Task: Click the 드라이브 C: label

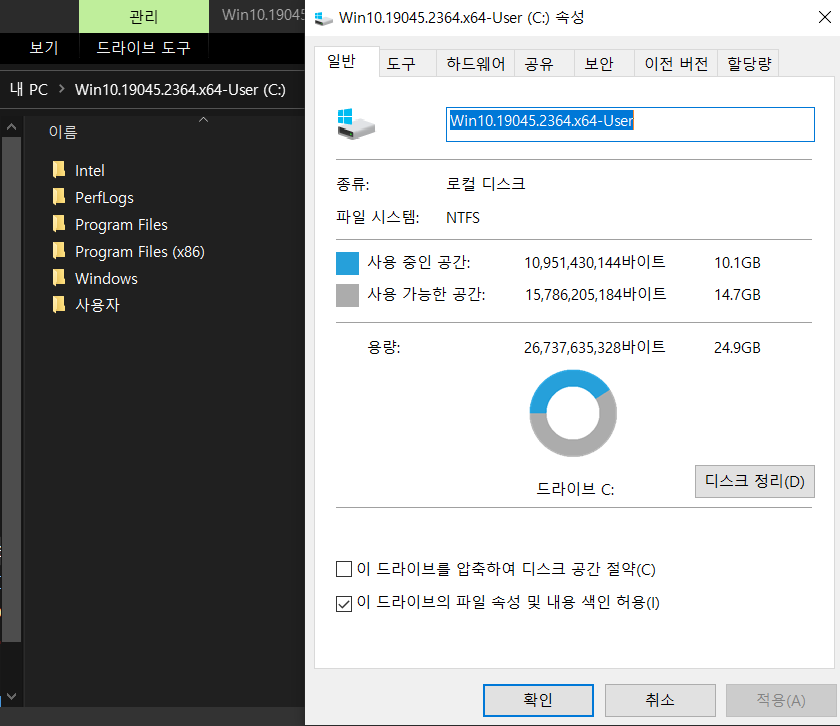Action: [575, 489]
